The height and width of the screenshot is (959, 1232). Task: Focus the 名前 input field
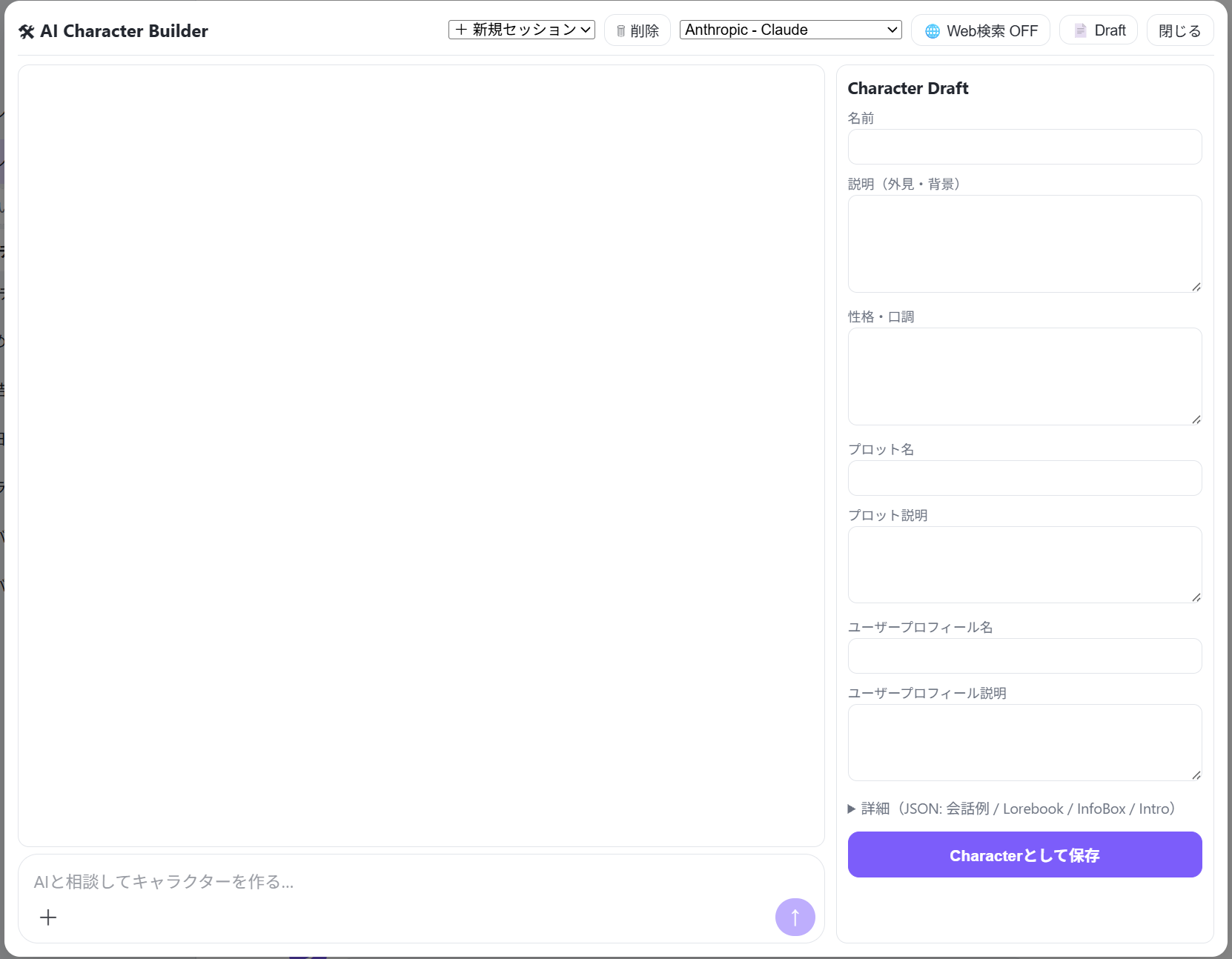coord(1024,147)
